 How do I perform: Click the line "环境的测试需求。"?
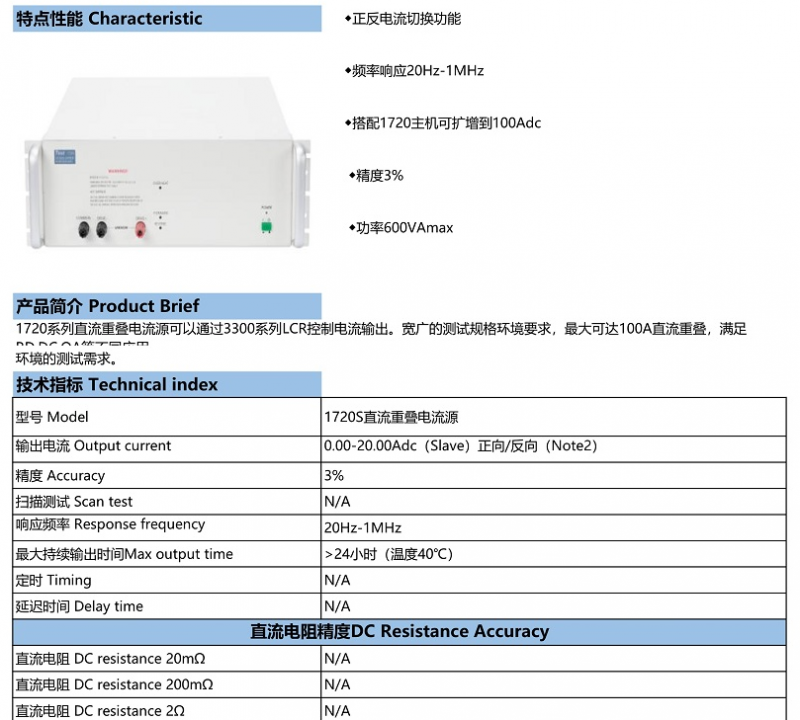pyautogui.click(x=66, y=359)
